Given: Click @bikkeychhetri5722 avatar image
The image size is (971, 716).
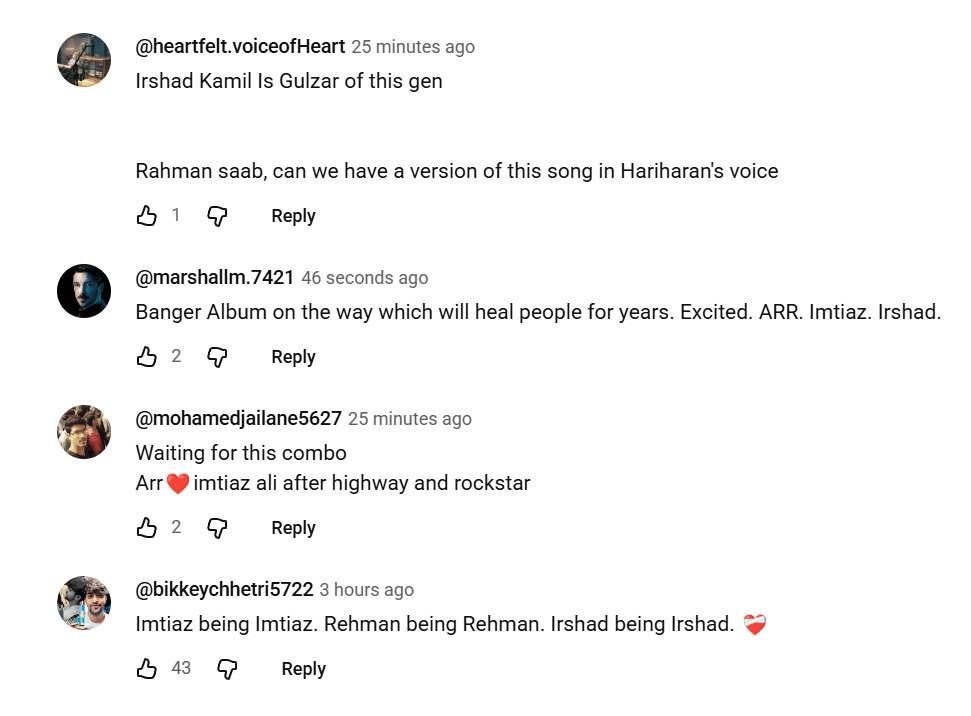Looking at the screenshot, I should pyautogui.click(x=84, y=603).
